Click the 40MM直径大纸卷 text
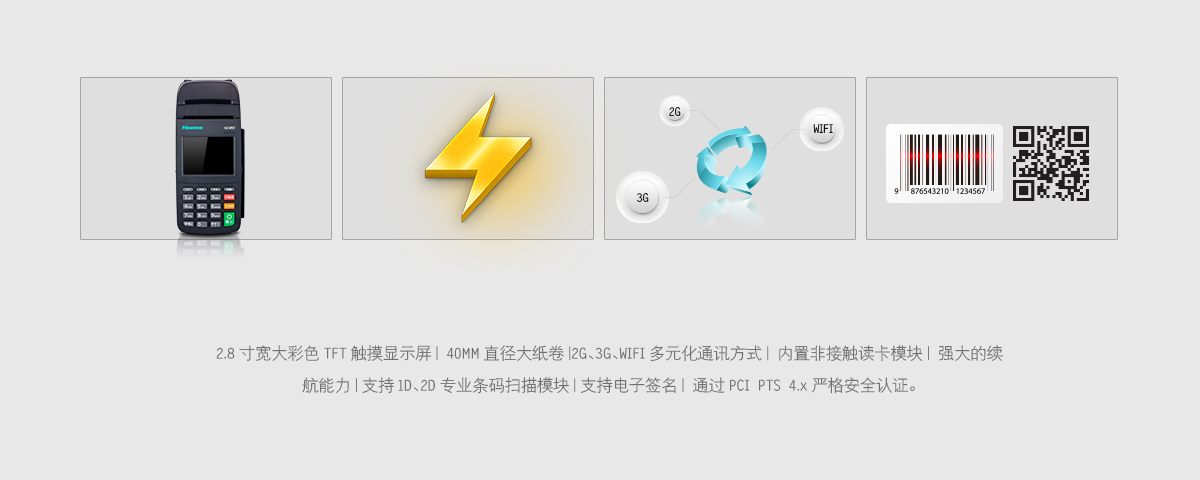This screenshot has width=1200, height=480. point(505,353)
